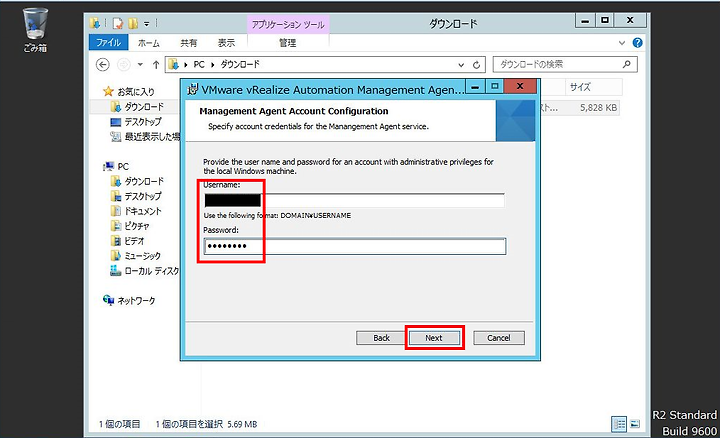Click PC in the address breadcrumb

click(199, 64)
